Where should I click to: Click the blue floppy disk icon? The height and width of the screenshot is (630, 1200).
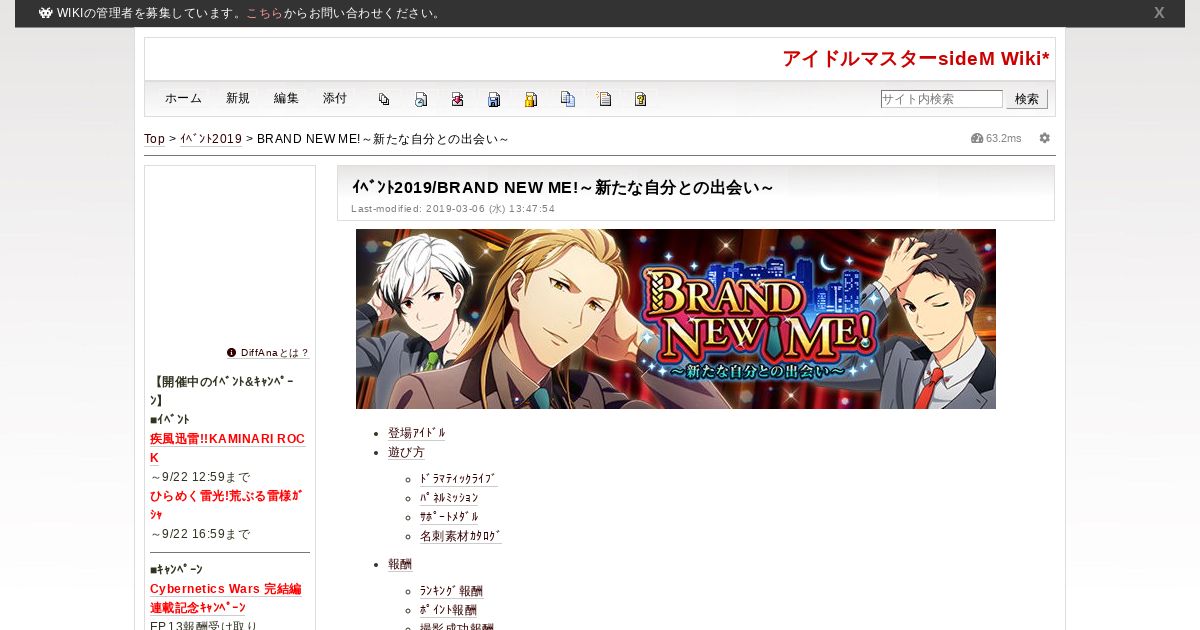pyautogui.click(x=494, y=99)
